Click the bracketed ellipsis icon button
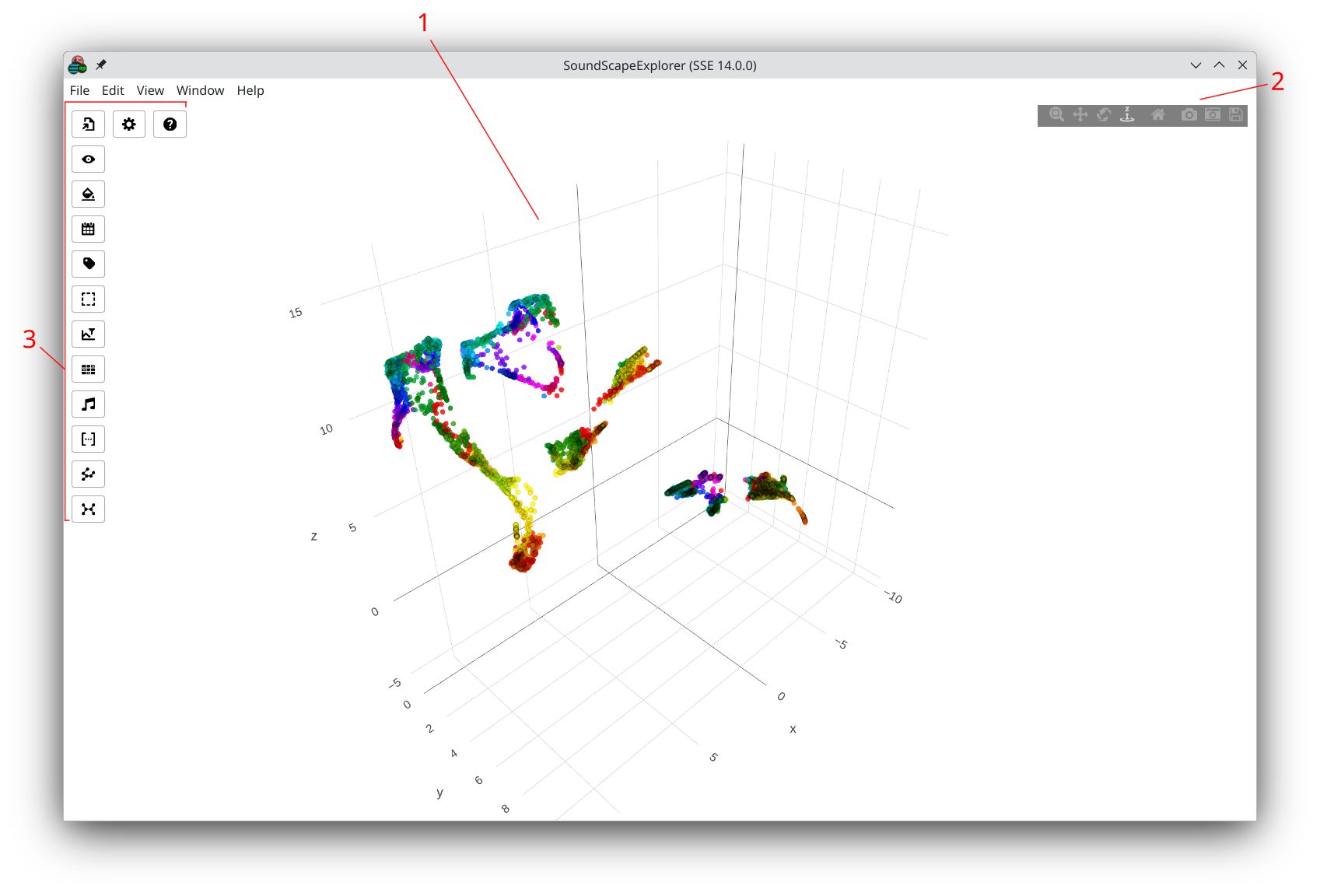 89,439
